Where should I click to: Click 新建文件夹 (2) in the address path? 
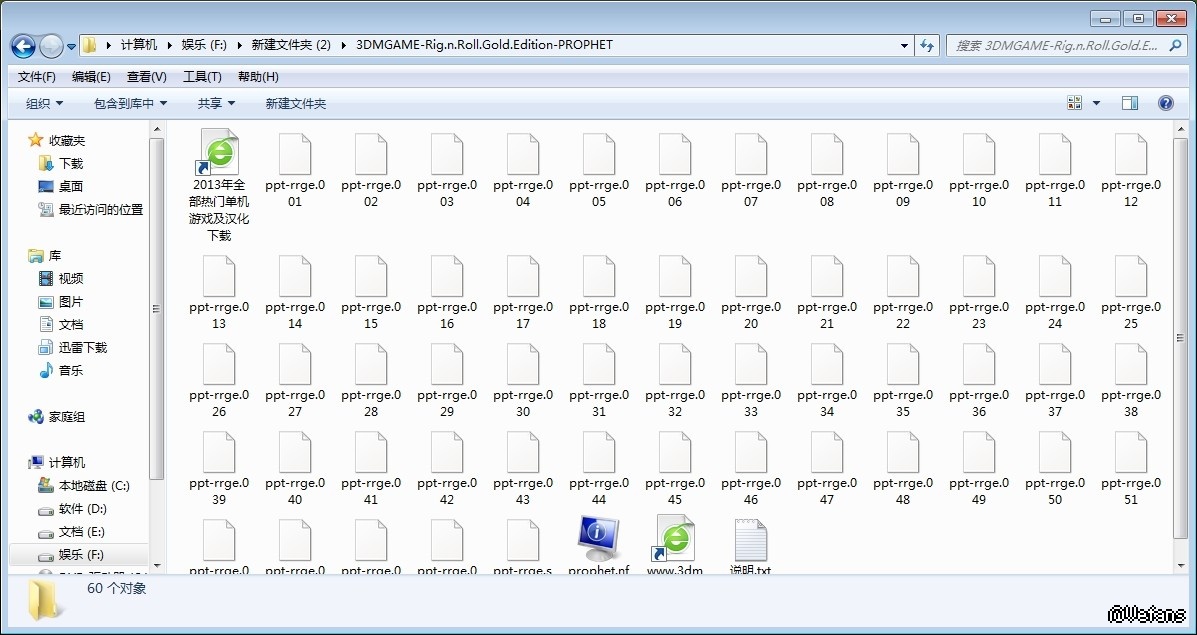pos(291,45)
